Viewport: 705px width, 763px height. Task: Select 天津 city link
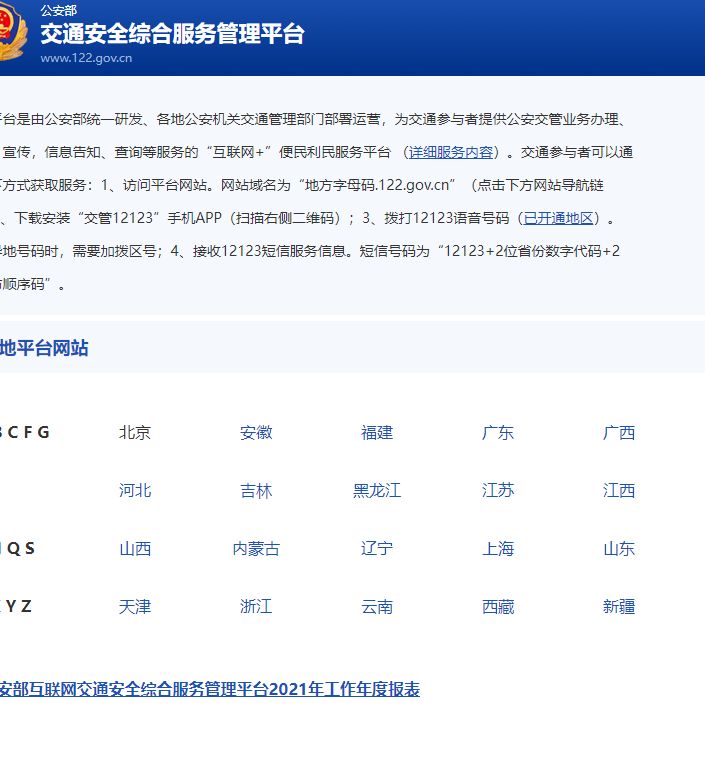click(x=135, y=606)
